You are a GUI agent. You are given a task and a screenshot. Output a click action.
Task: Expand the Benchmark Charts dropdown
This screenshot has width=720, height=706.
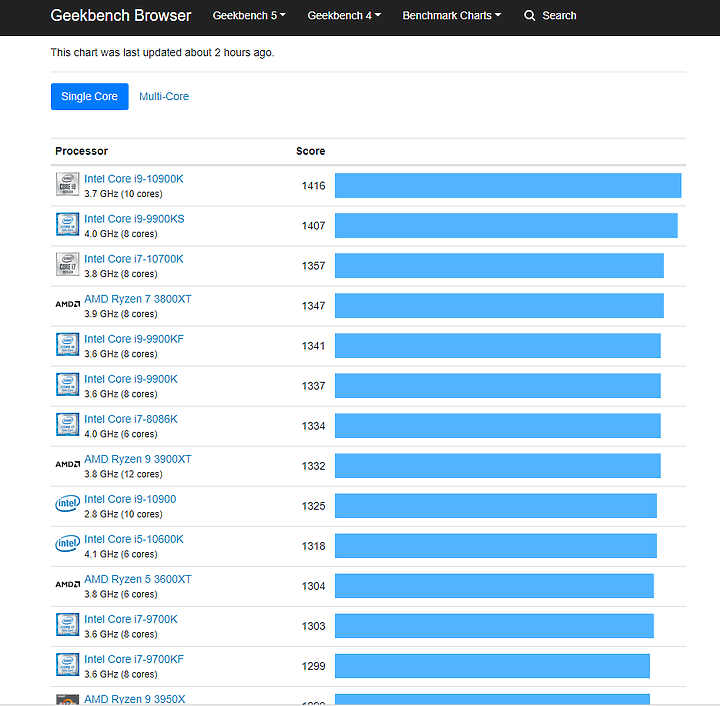click(451, 16)
